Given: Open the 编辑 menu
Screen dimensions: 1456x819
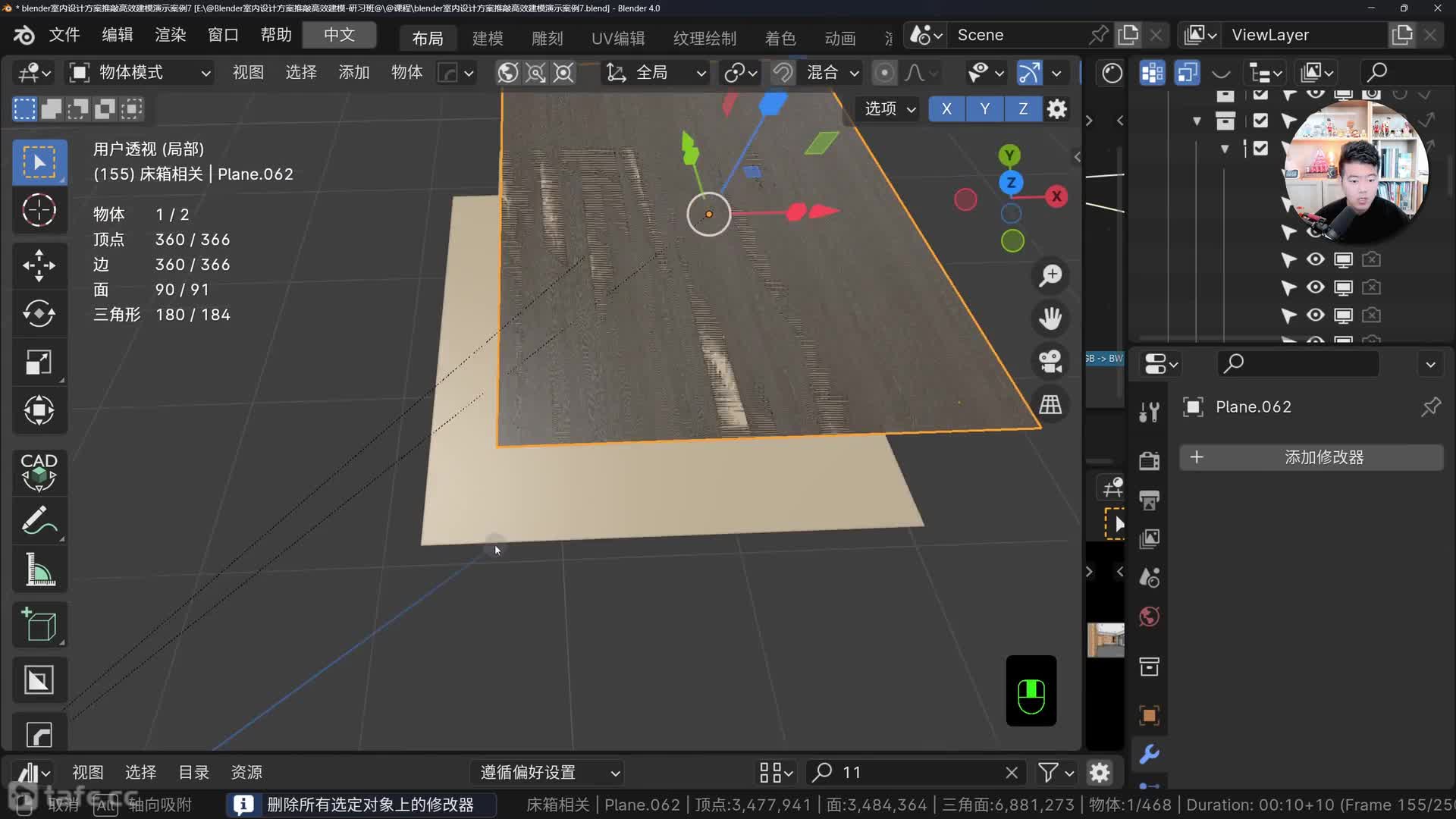Looking at the screenshot, I should click(117, 35).
